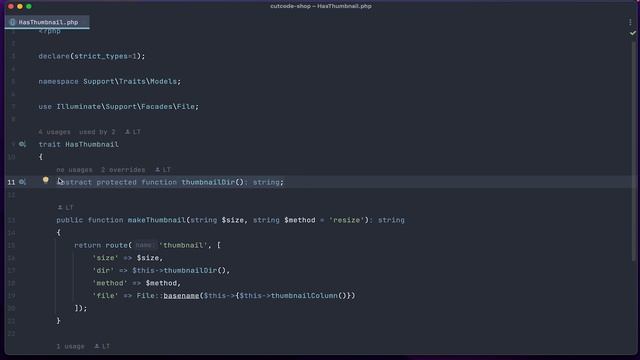Click the $this->thumbnailDir() call on line 17
640x360 pixels.
tap(179, 270)
